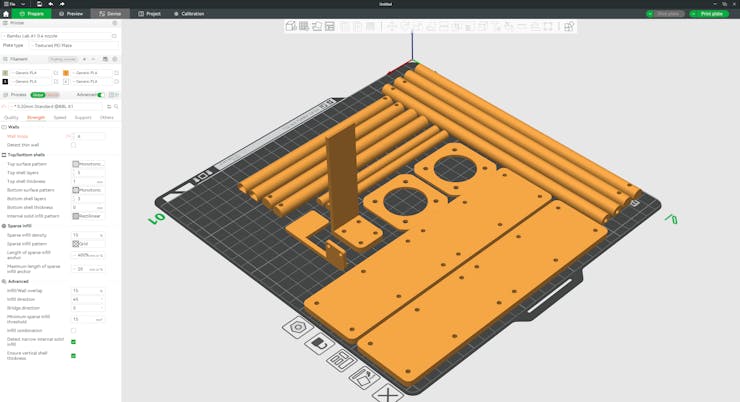Toggle the Advanced mode switch
This screenshot has width=740, height=402.
pyautogui.click(x=100, y=95)
